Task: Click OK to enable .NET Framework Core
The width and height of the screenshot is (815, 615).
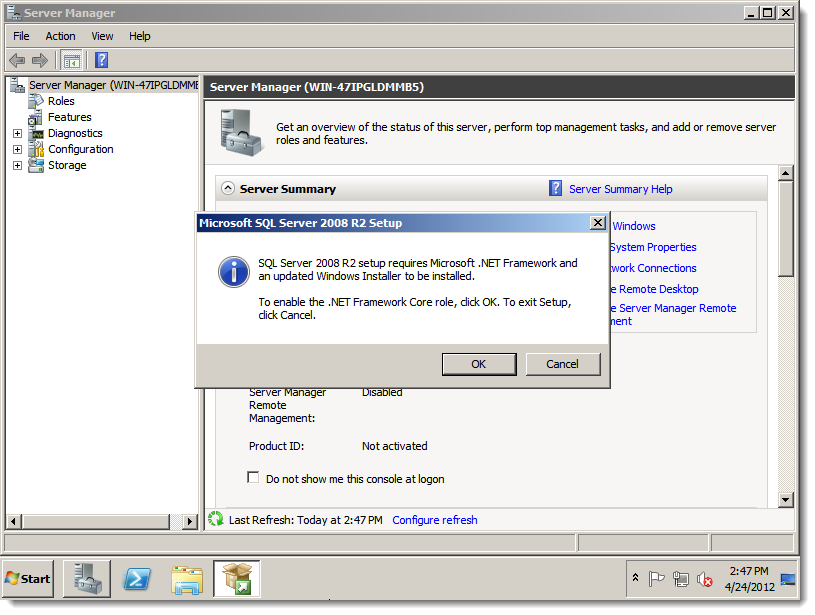Action: tap(479, 364)
